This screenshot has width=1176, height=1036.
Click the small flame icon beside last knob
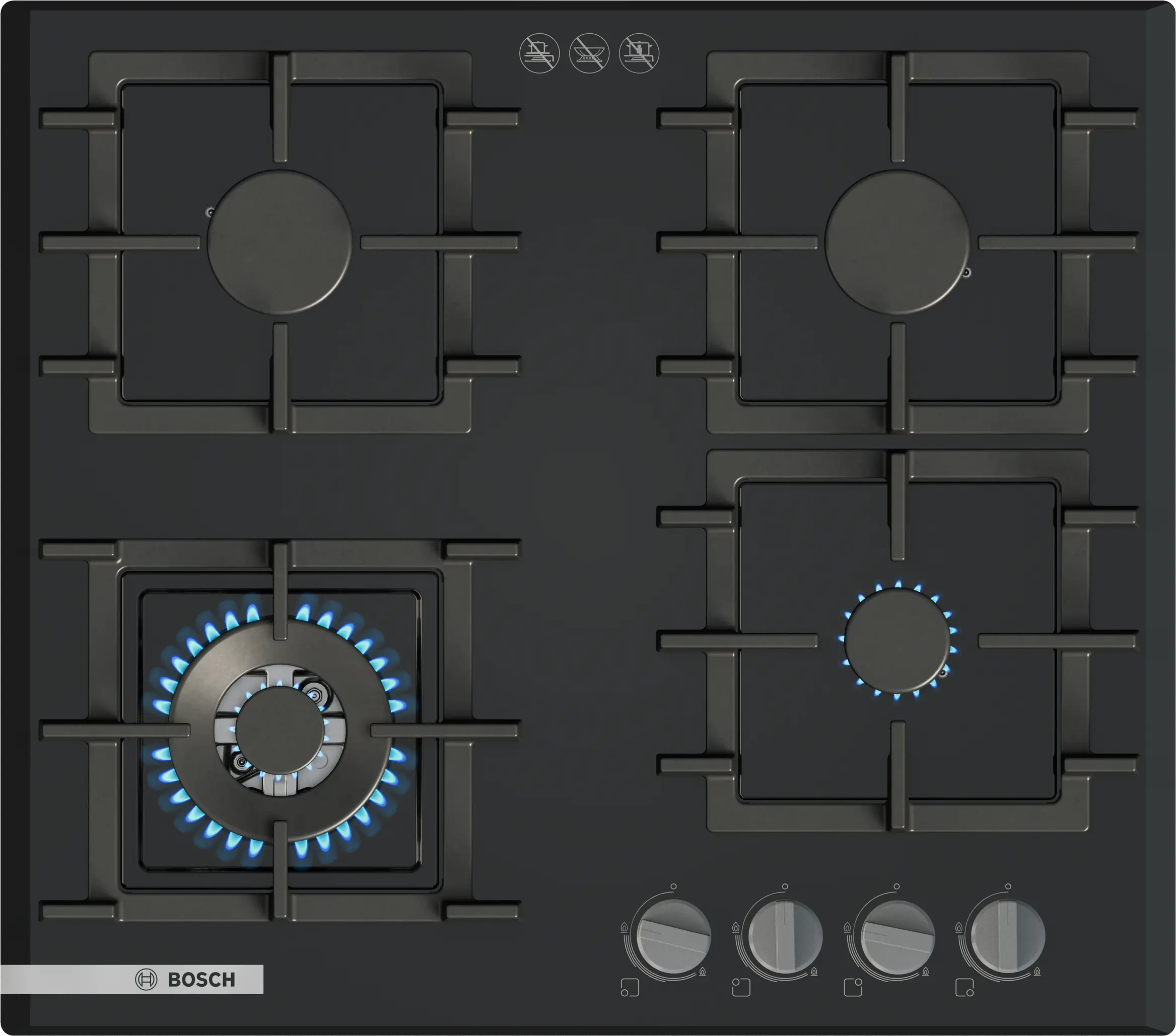click(x=1037, y=972)
